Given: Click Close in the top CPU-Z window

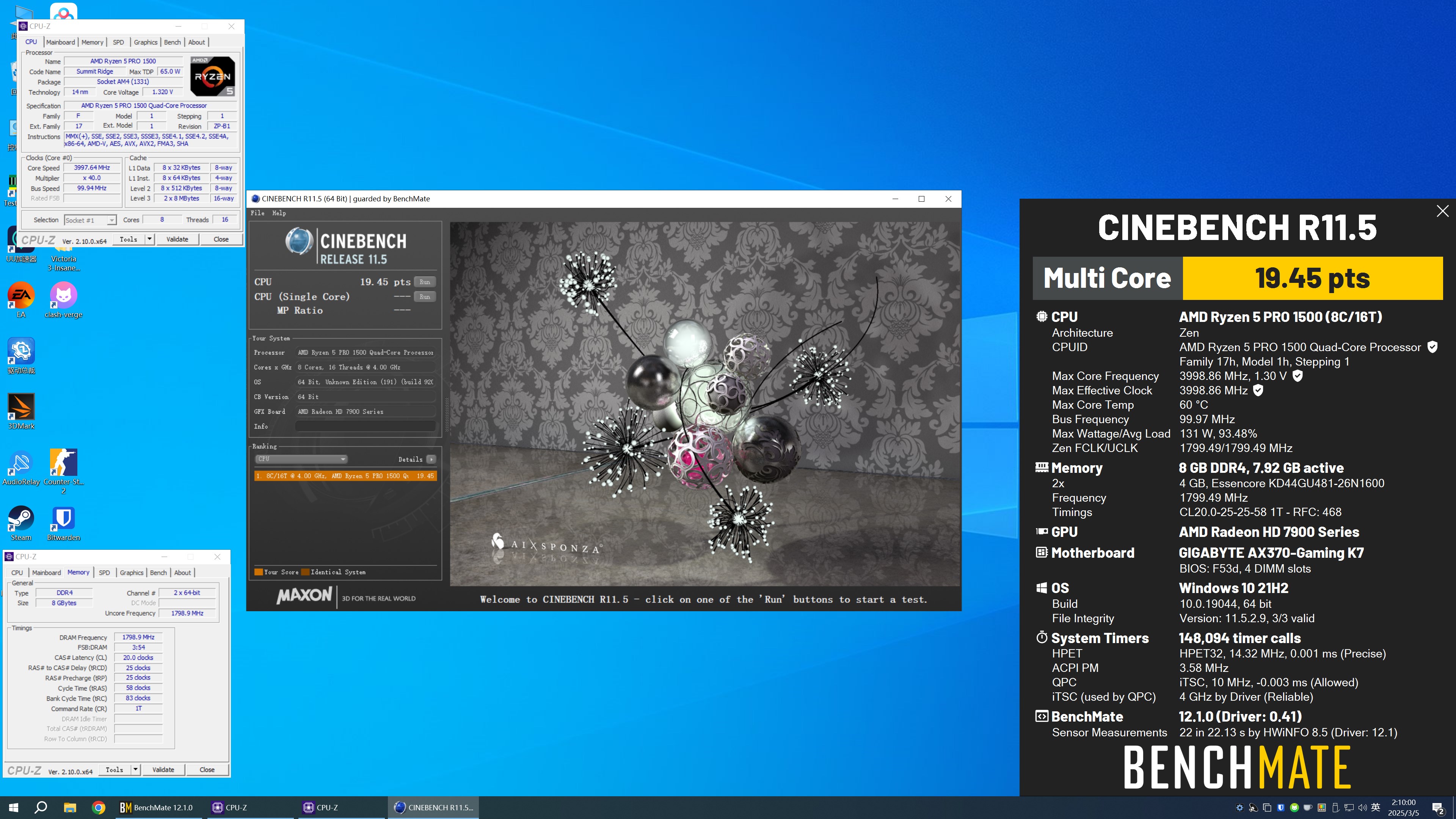Looking at the screenshot, I should coord(221,239).
